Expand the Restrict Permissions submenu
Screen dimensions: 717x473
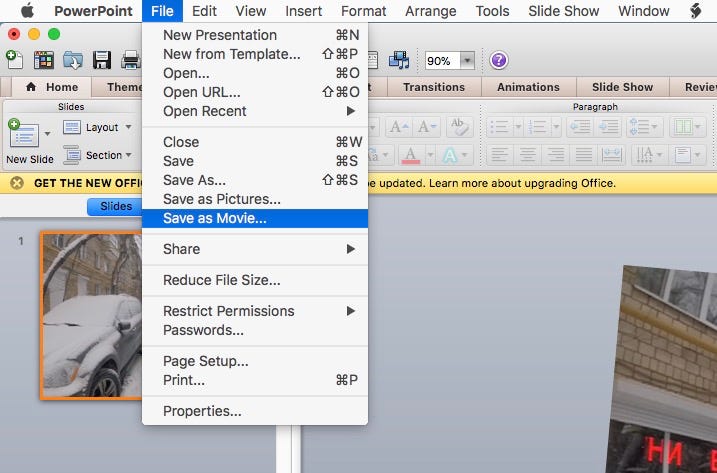click(x=255, y=311)
